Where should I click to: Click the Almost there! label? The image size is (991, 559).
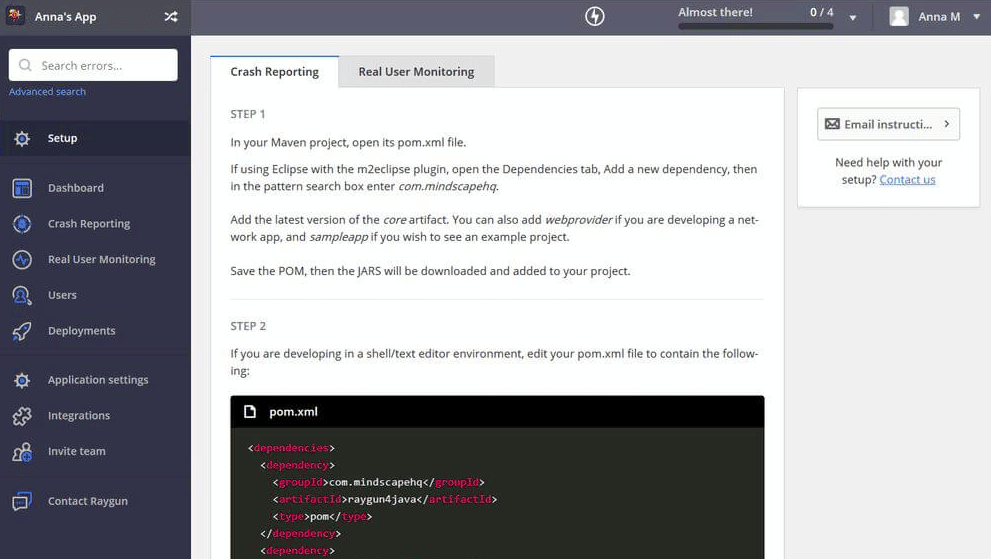715,12
